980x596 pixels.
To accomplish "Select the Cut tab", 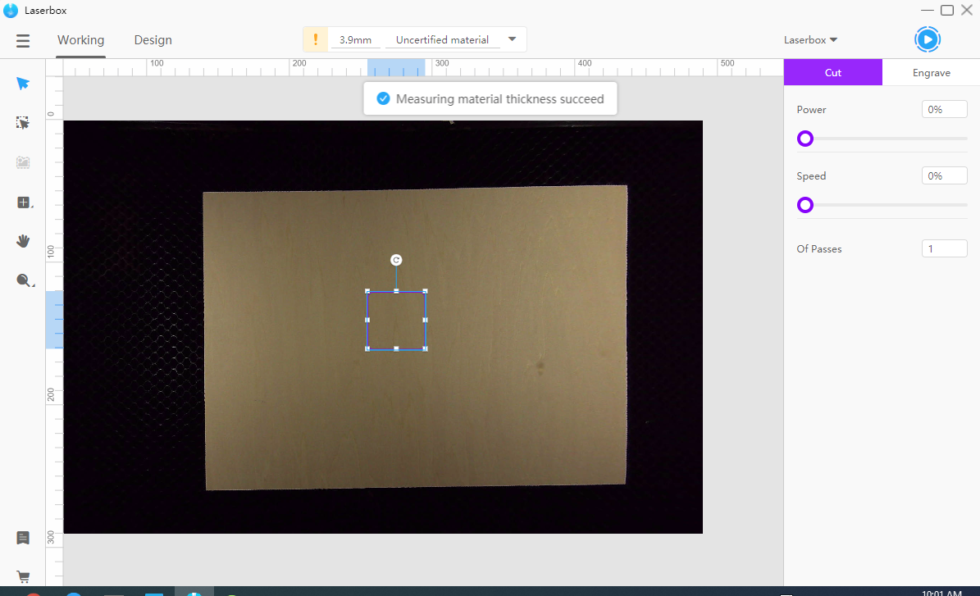I will [833, 72].
